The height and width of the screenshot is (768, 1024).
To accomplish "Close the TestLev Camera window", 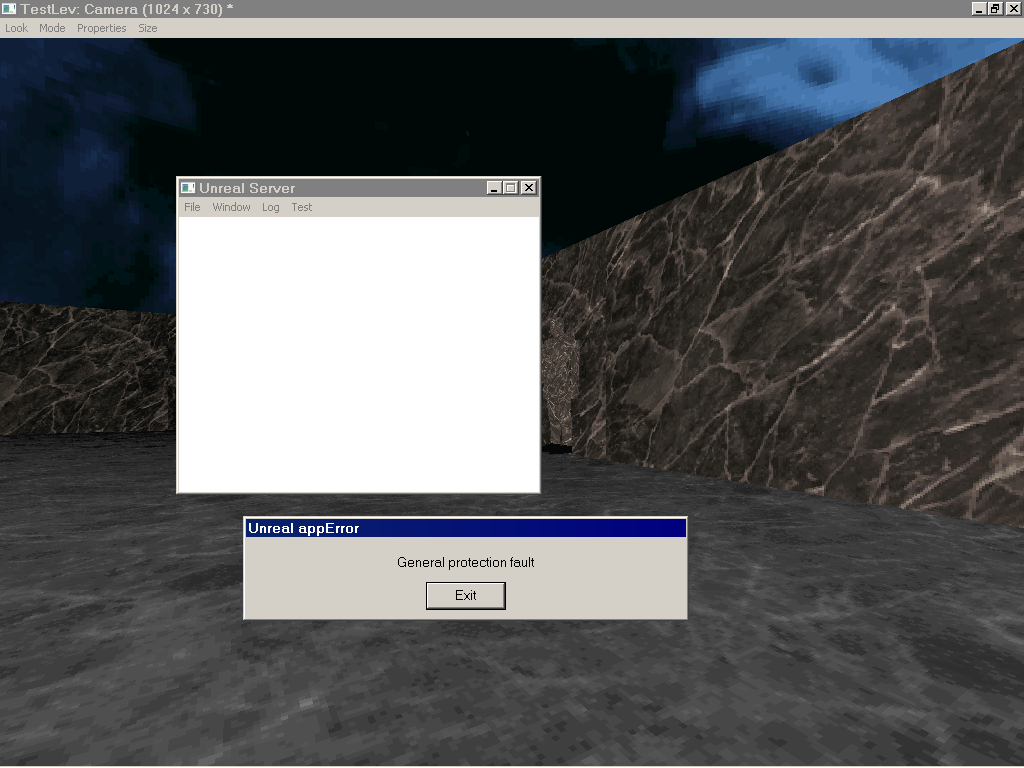I will click(1014, 8).
